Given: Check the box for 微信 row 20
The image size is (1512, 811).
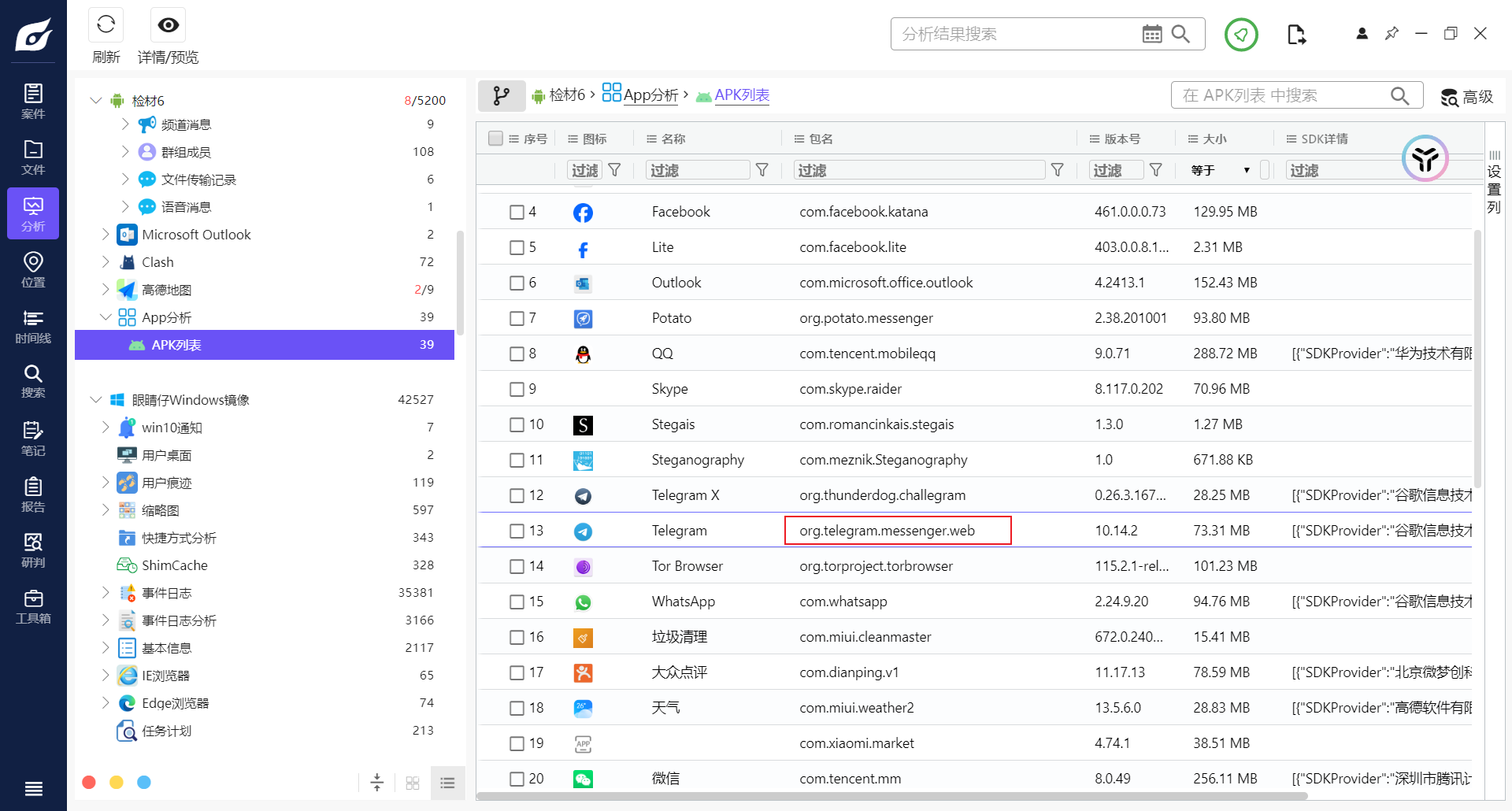Looking at the screenshot, I should [x=517, y=779].
